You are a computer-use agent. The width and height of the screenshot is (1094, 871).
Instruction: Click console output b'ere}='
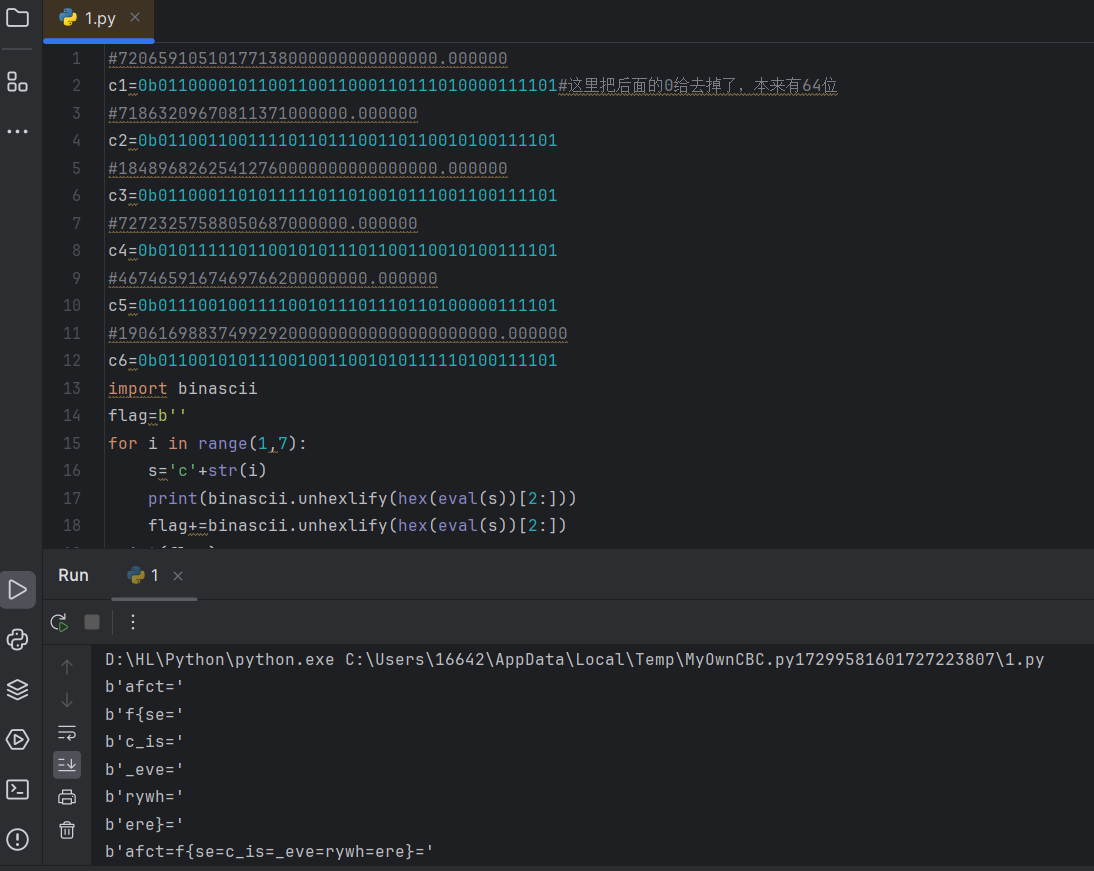[144, 824]
